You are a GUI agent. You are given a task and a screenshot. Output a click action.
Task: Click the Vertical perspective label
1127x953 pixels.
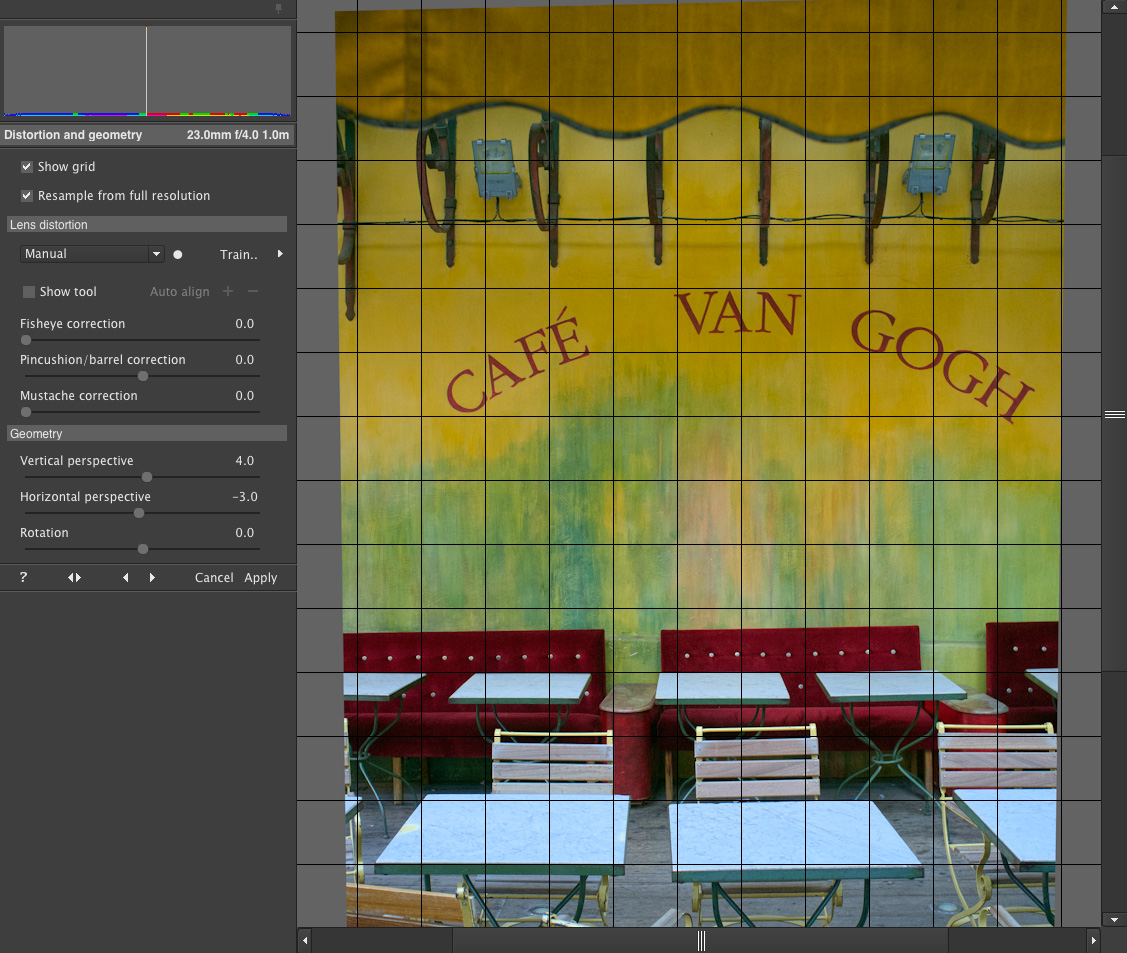[77, 461]
